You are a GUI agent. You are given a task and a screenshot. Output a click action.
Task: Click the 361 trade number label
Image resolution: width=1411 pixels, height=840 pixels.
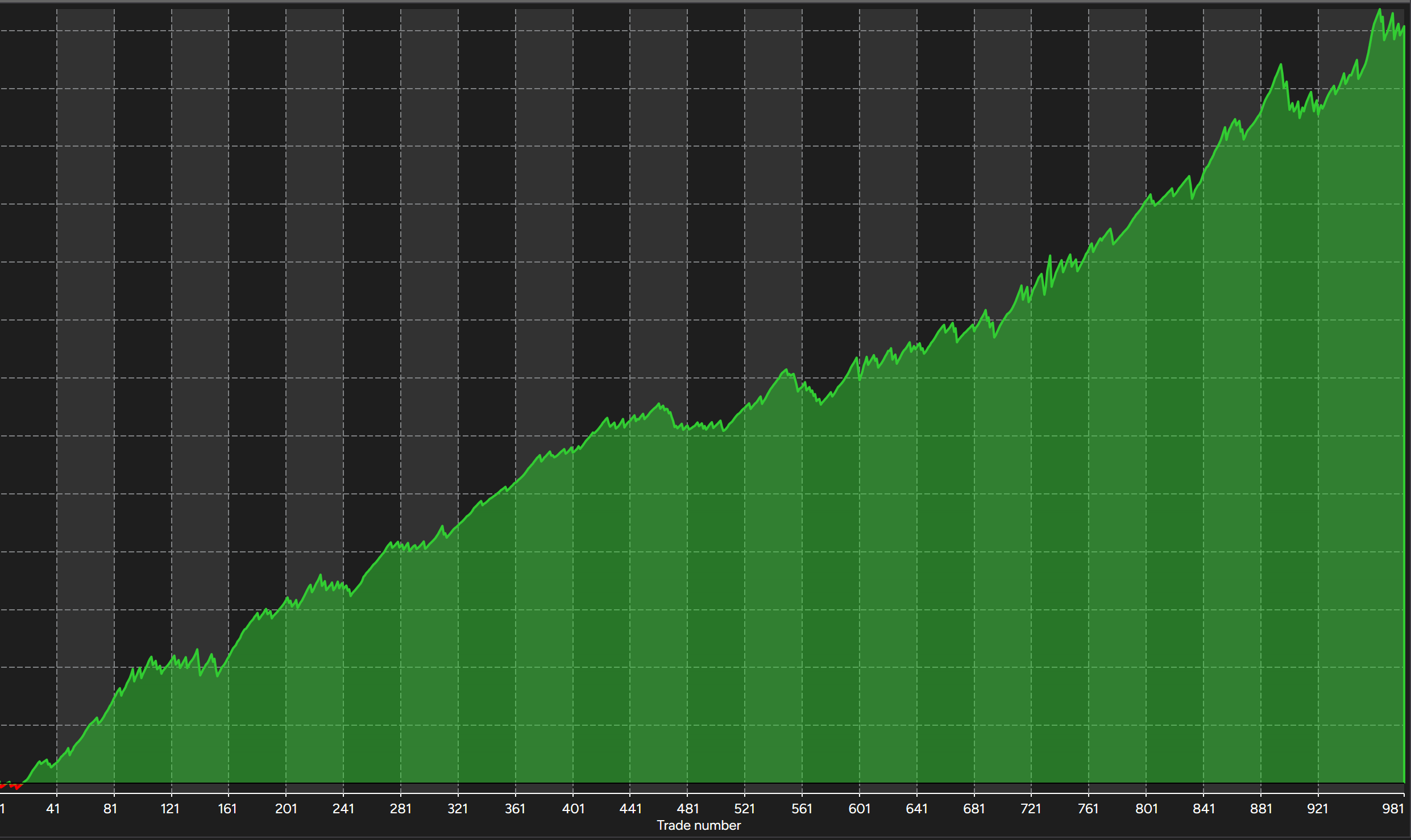click(x=515, y=809)
